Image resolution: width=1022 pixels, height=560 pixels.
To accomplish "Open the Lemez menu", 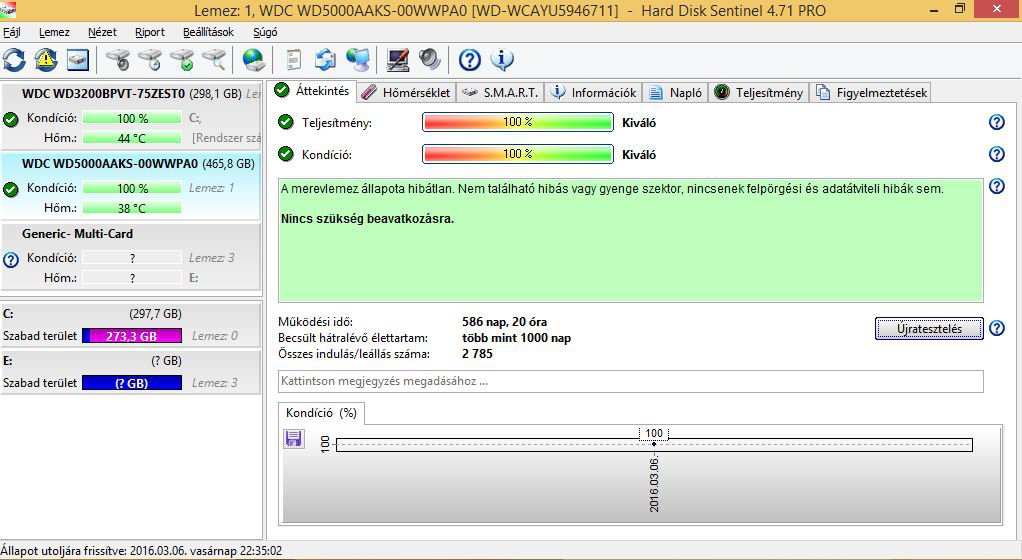I will tap(54, 32).
